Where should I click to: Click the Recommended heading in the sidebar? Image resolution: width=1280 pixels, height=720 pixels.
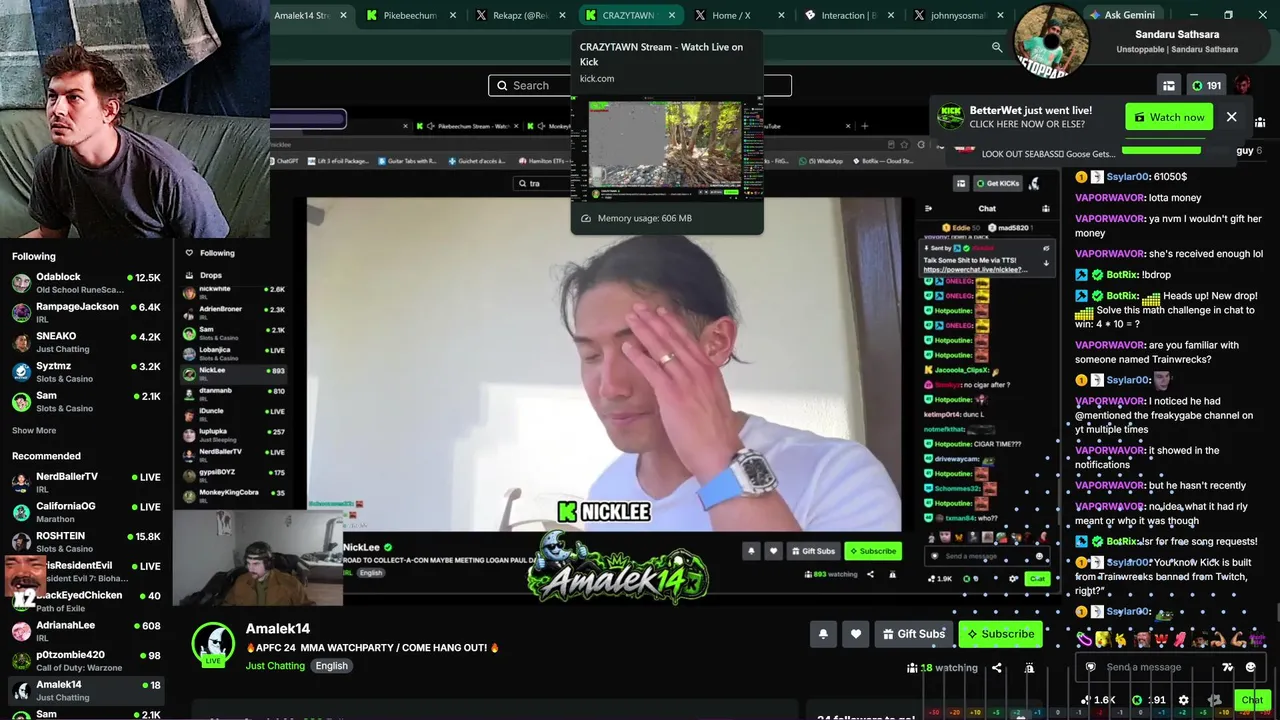46,456
